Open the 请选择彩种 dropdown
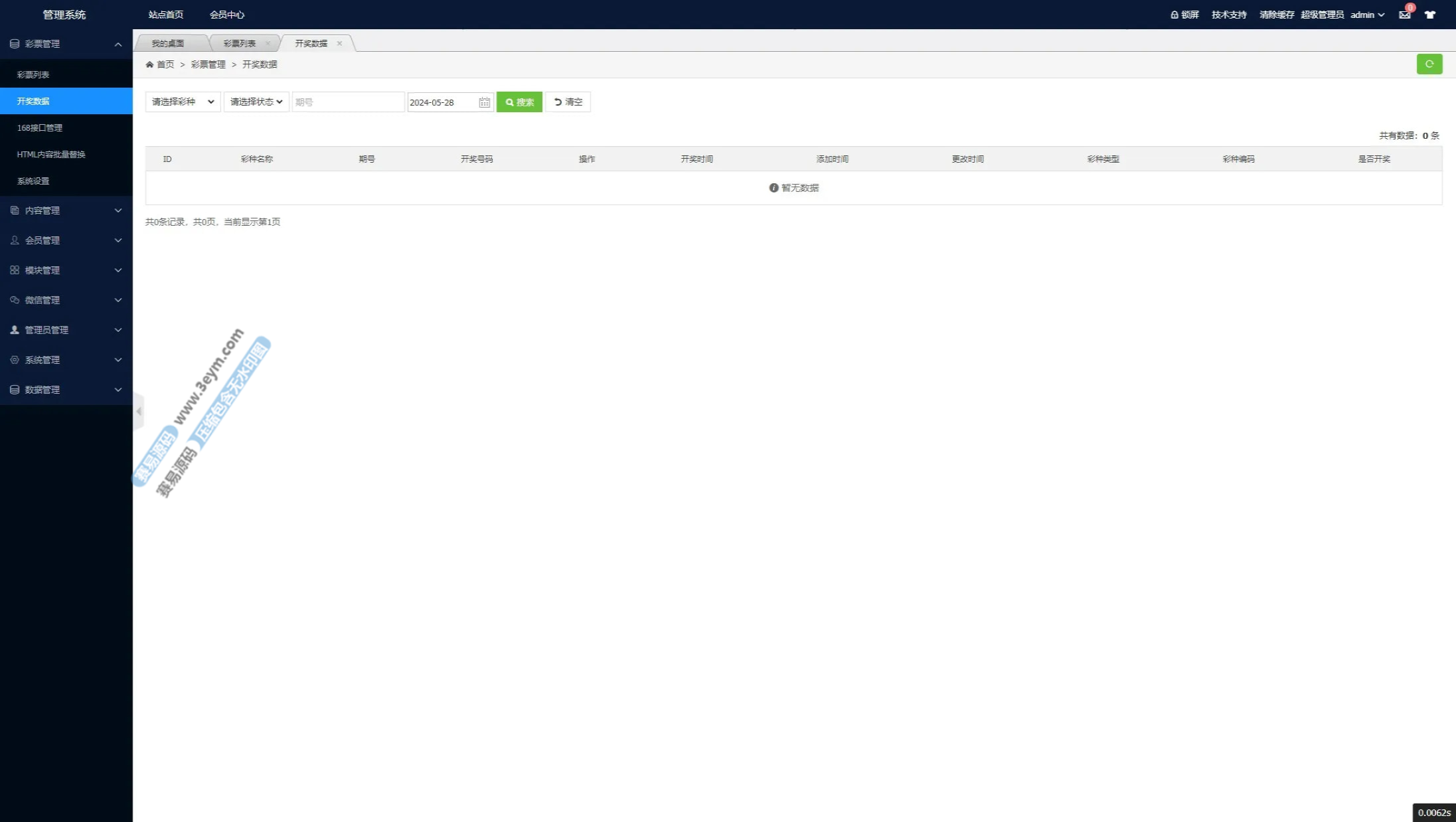 (x=183, y=102)
